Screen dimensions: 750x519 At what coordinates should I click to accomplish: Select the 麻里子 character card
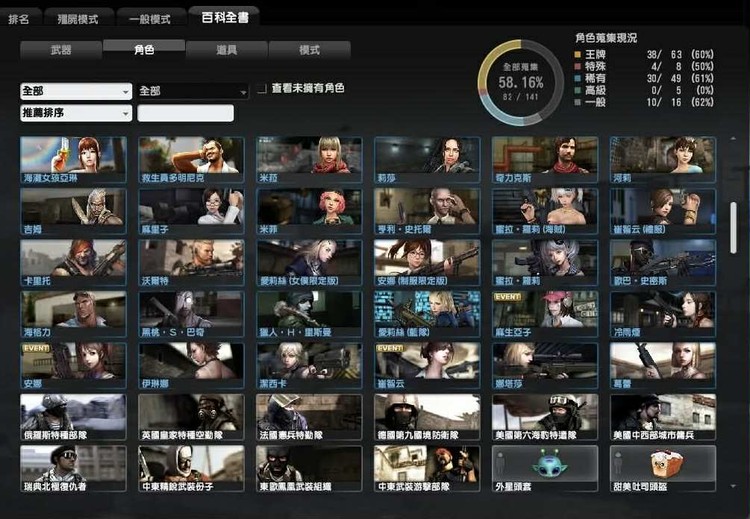[x=191, y=211]
